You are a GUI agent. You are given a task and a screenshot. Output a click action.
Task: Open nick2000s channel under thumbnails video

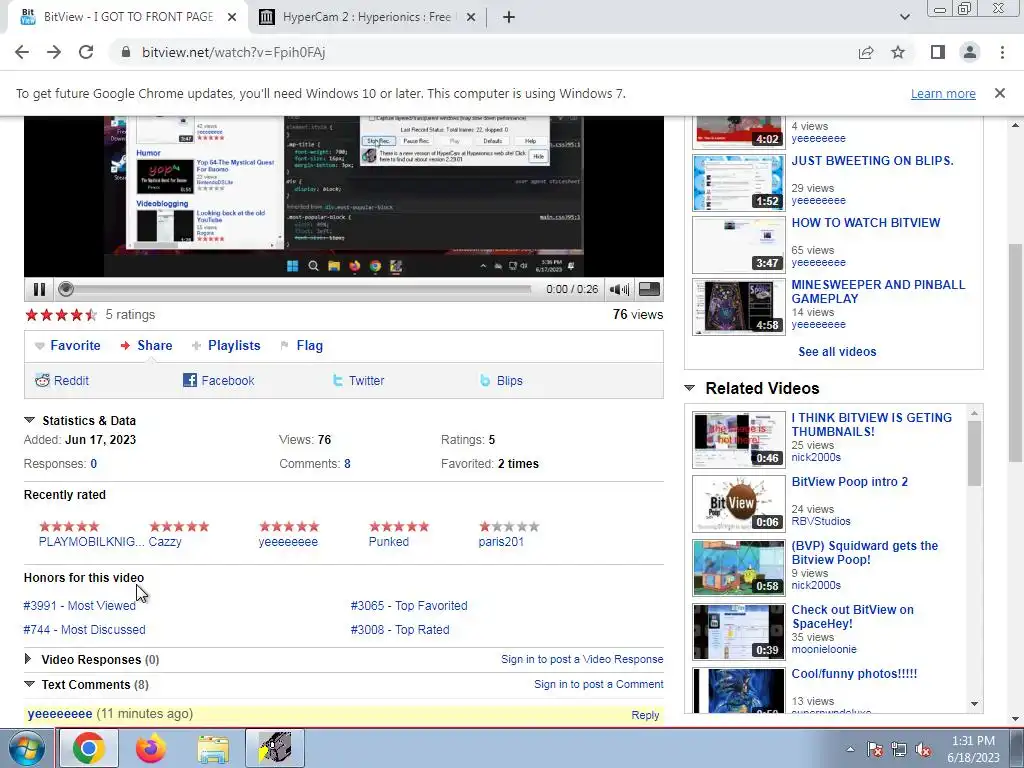[x=816, y=457]
